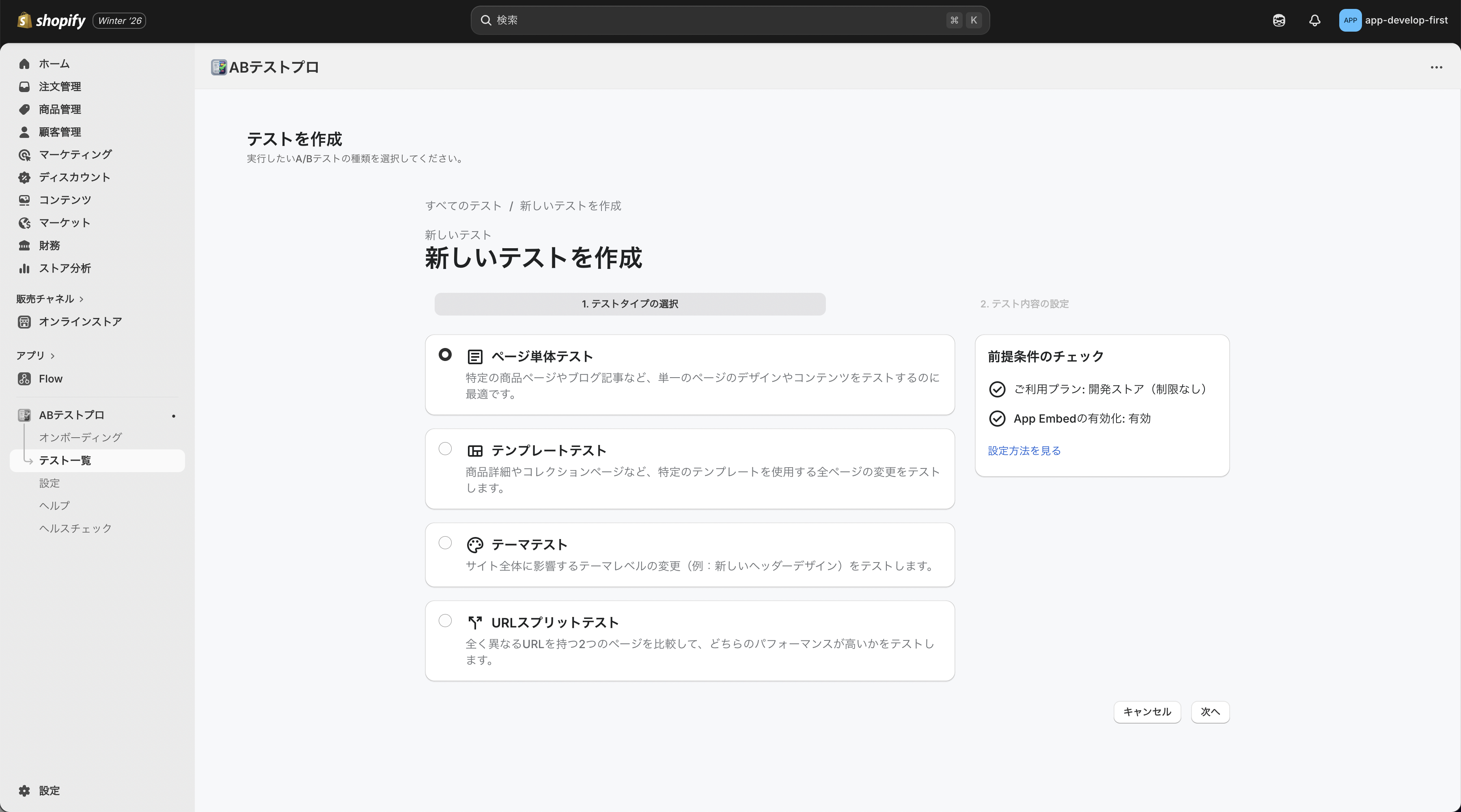1461x812 pixels.
Task: Click the ABテストプロ sidebar label
Action: click(71, 415)
